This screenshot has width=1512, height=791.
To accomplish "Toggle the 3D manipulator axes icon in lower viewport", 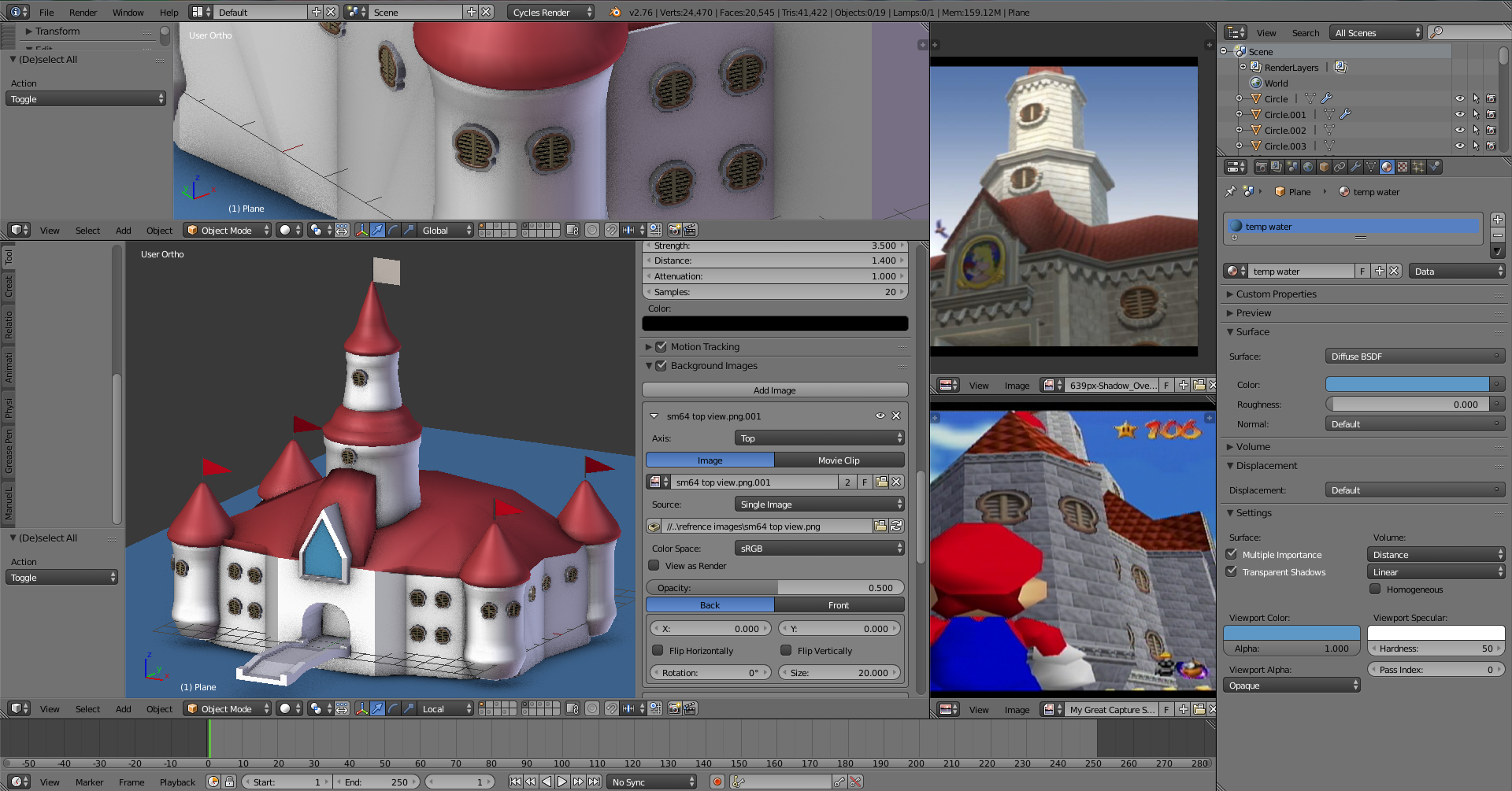I will pyautogui.click(x=361, y=708).
